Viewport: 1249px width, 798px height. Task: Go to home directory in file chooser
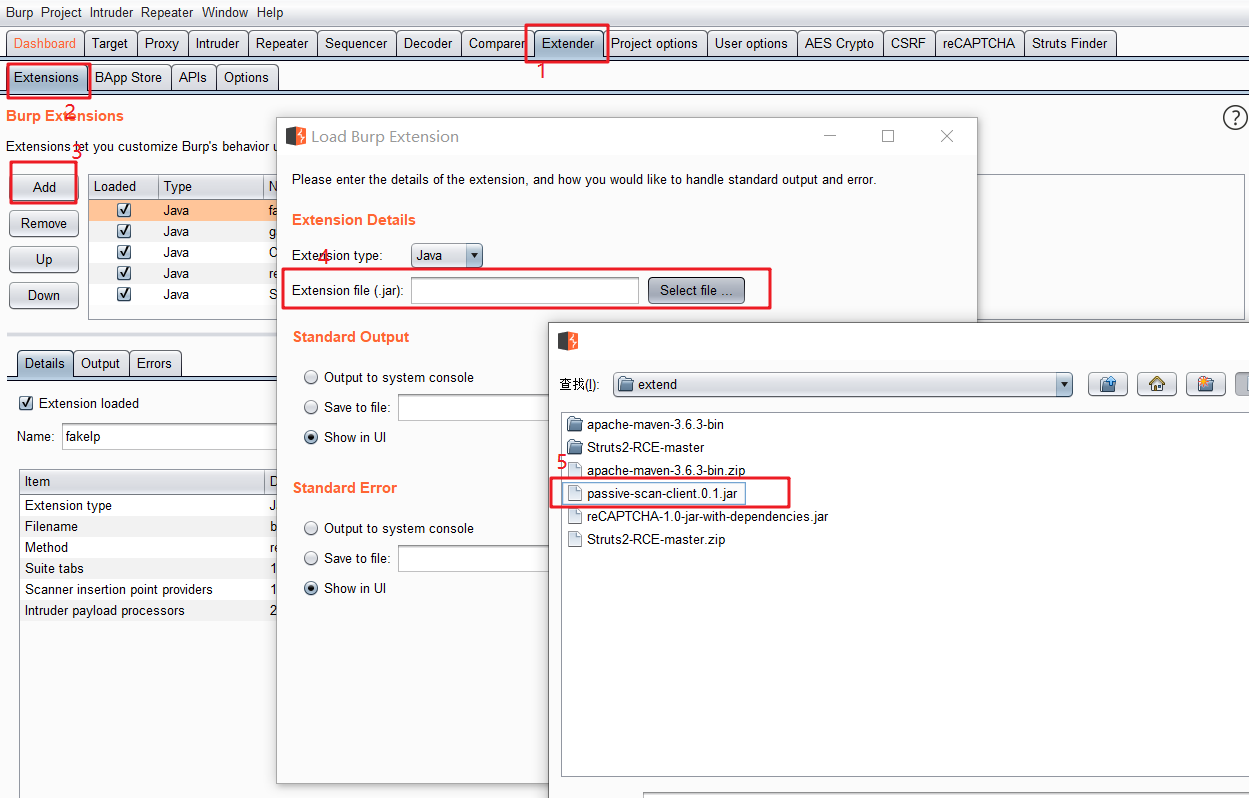[x=1157, y=384]
